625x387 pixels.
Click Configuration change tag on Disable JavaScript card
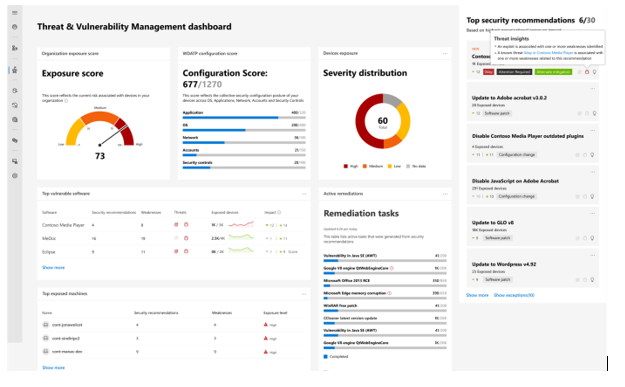[x=516, y=196]
